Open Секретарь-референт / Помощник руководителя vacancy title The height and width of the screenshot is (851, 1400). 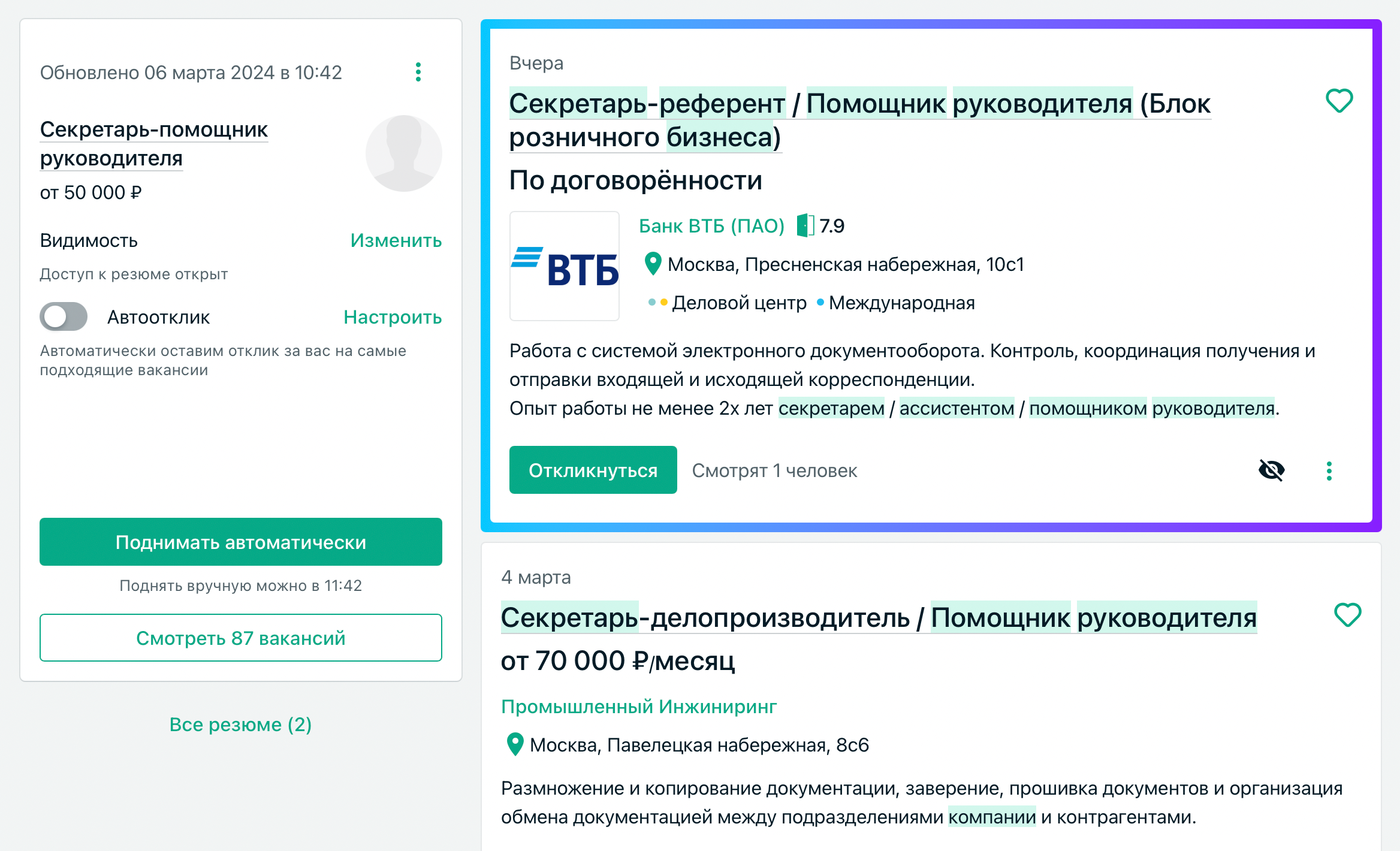coord(859,120)
